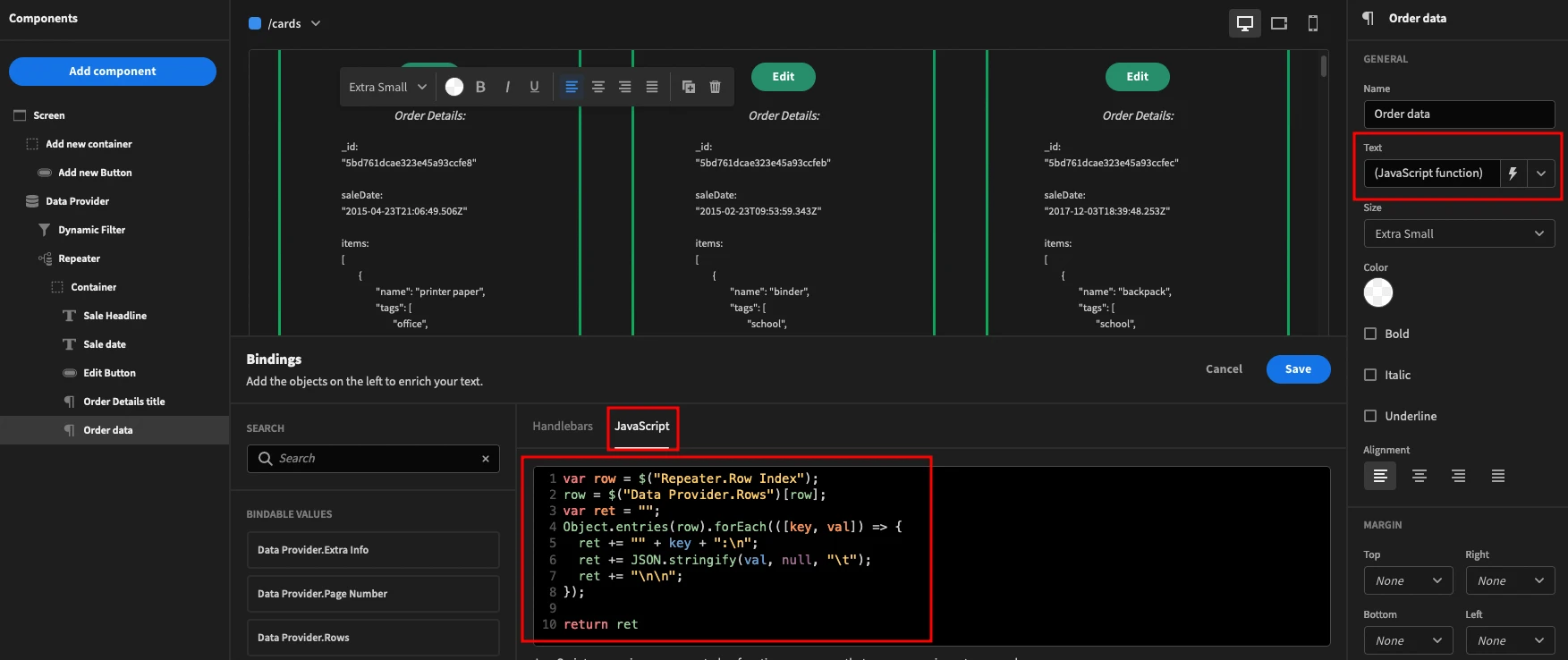
Task: Open the Size Extra Small dropdown
Action: tap(1459, 233)
